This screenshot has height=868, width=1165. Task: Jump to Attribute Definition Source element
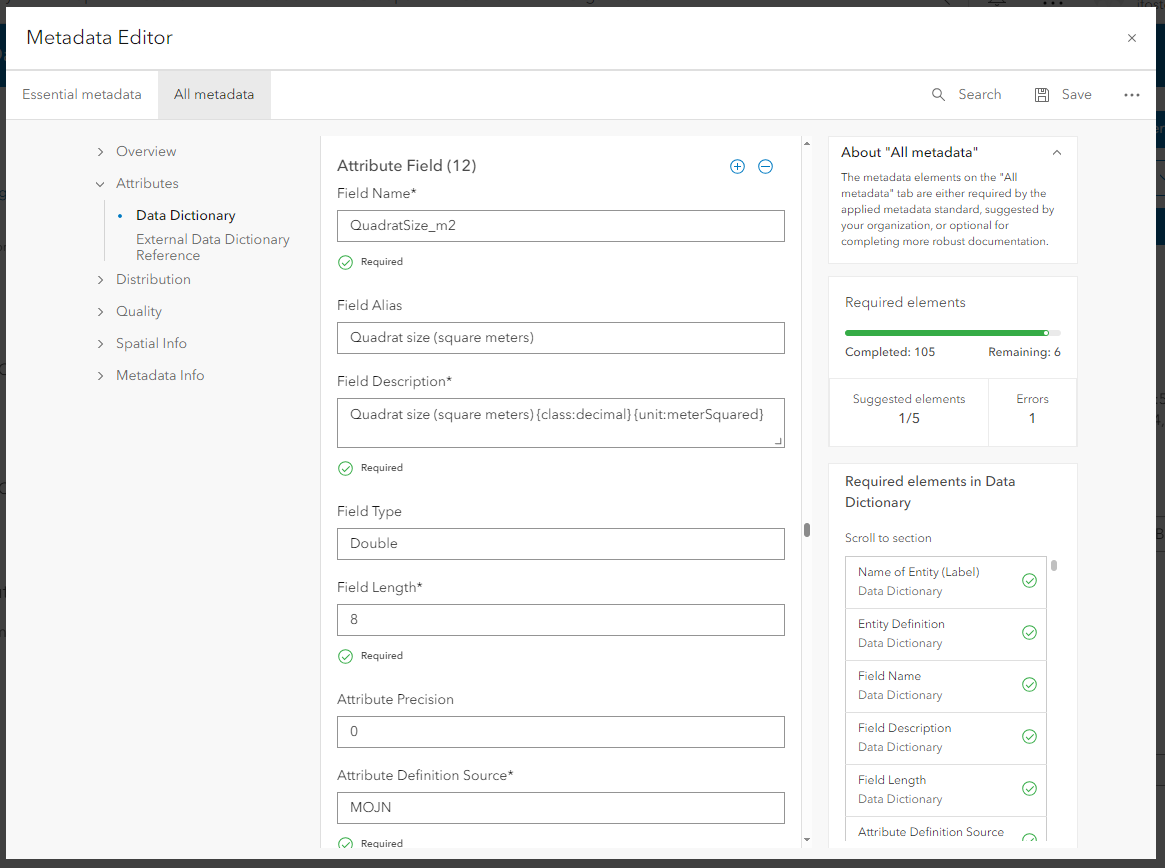click(945, 829)
